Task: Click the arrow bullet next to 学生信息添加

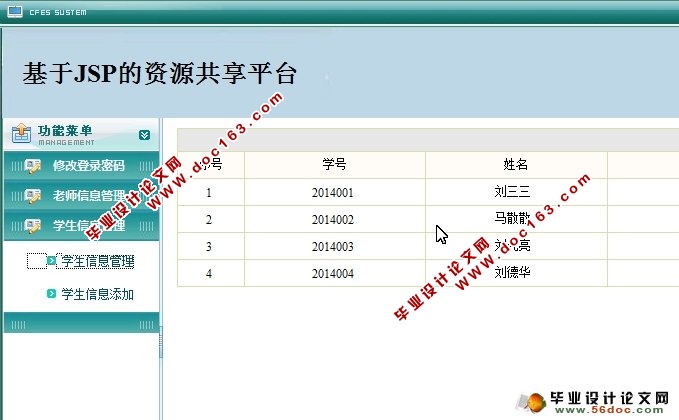Action: (51, 294)
